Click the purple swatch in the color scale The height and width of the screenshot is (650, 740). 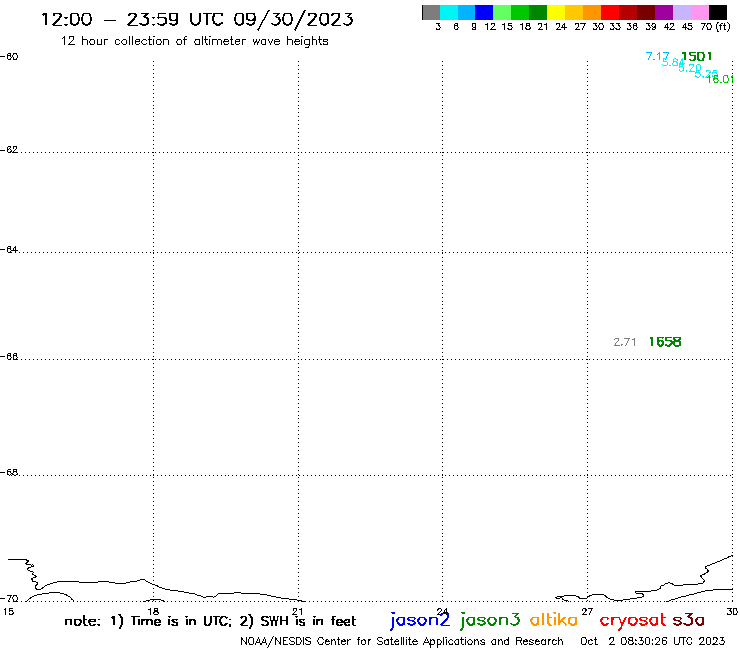click(664, 12)
